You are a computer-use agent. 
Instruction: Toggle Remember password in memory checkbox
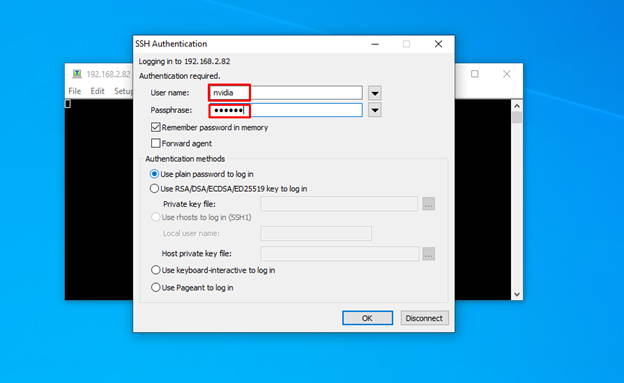pyautogui.click(x=156, y=127)
